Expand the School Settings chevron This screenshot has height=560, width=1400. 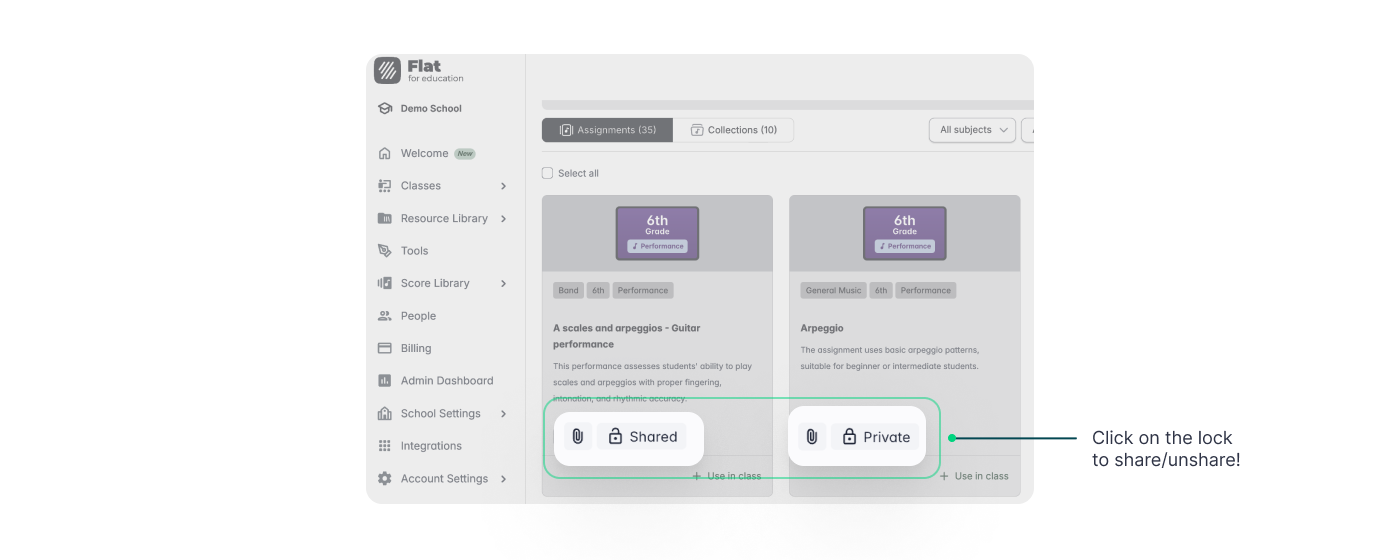point(503,414)
